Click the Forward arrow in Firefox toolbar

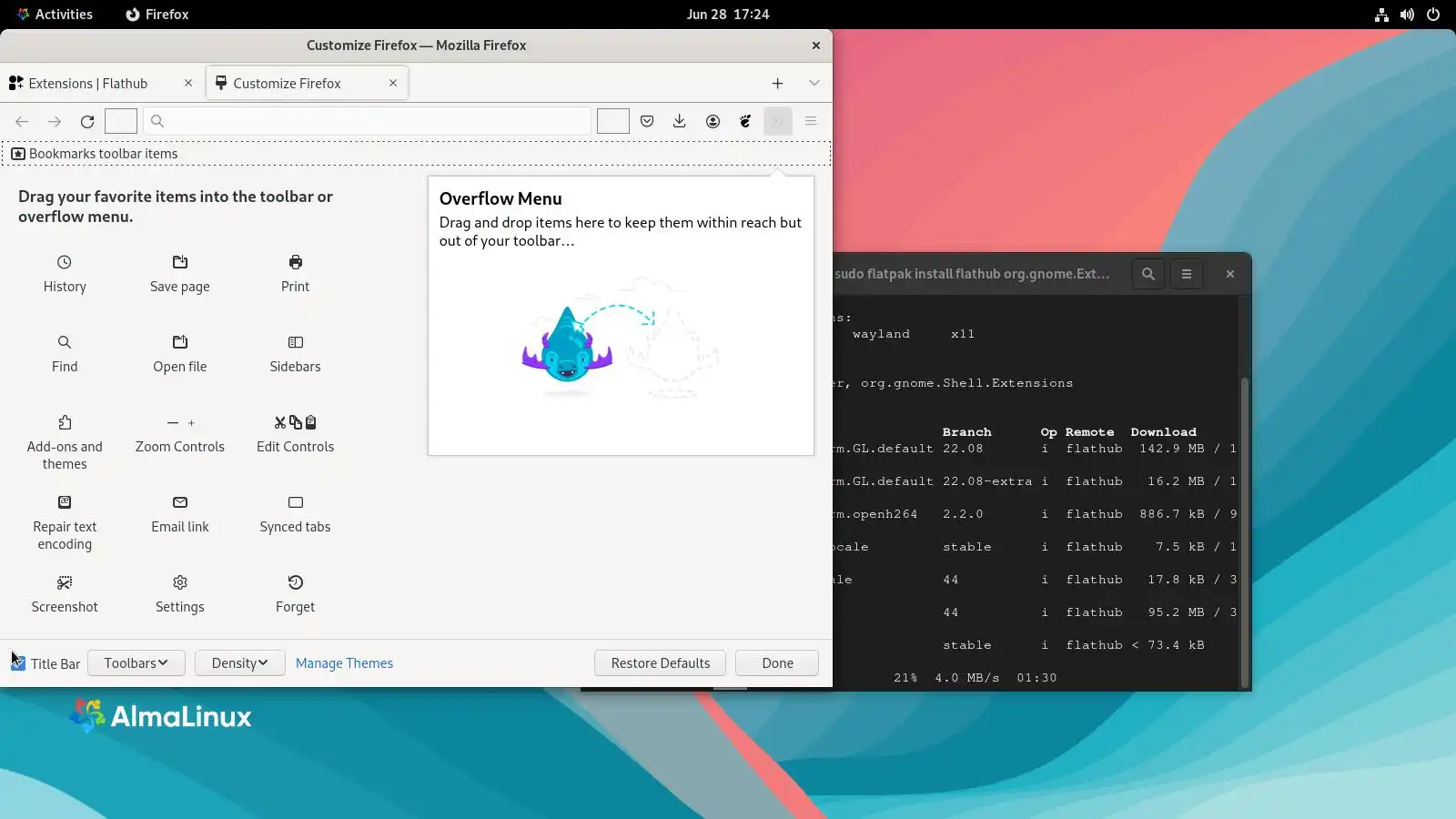55,121
